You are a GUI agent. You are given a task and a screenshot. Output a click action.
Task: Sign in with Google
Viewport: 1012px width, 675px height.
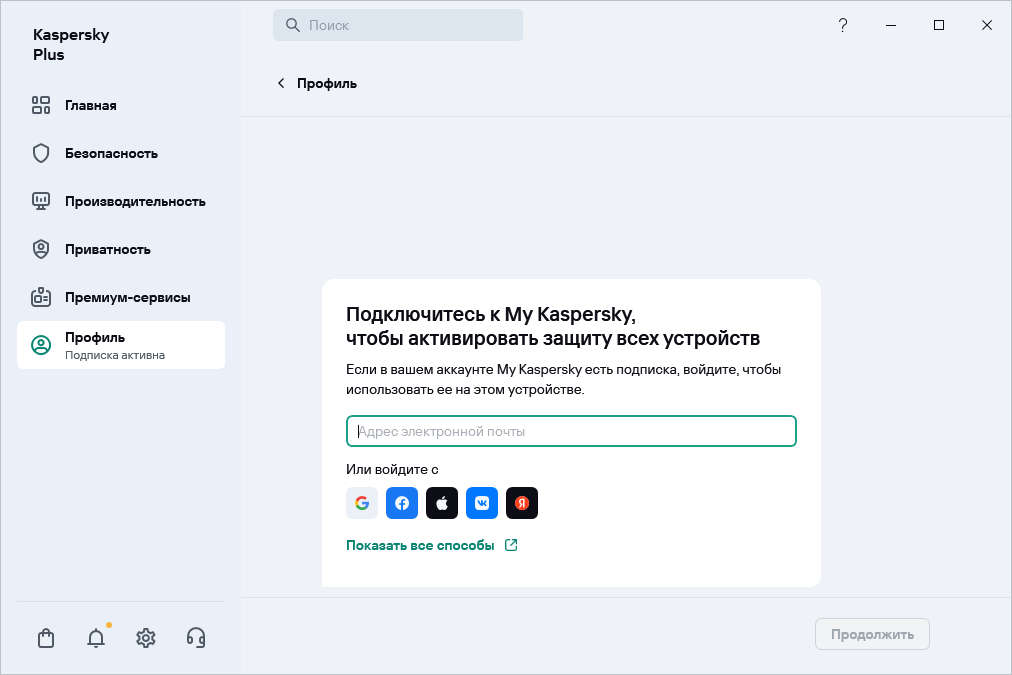click(x=361, y=503)
